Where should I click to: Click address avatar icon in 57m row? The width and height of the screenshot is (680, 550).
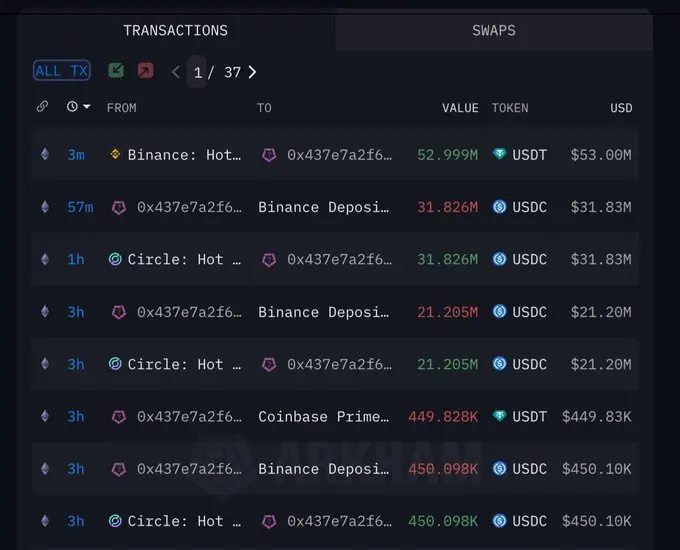coord(119,207)
